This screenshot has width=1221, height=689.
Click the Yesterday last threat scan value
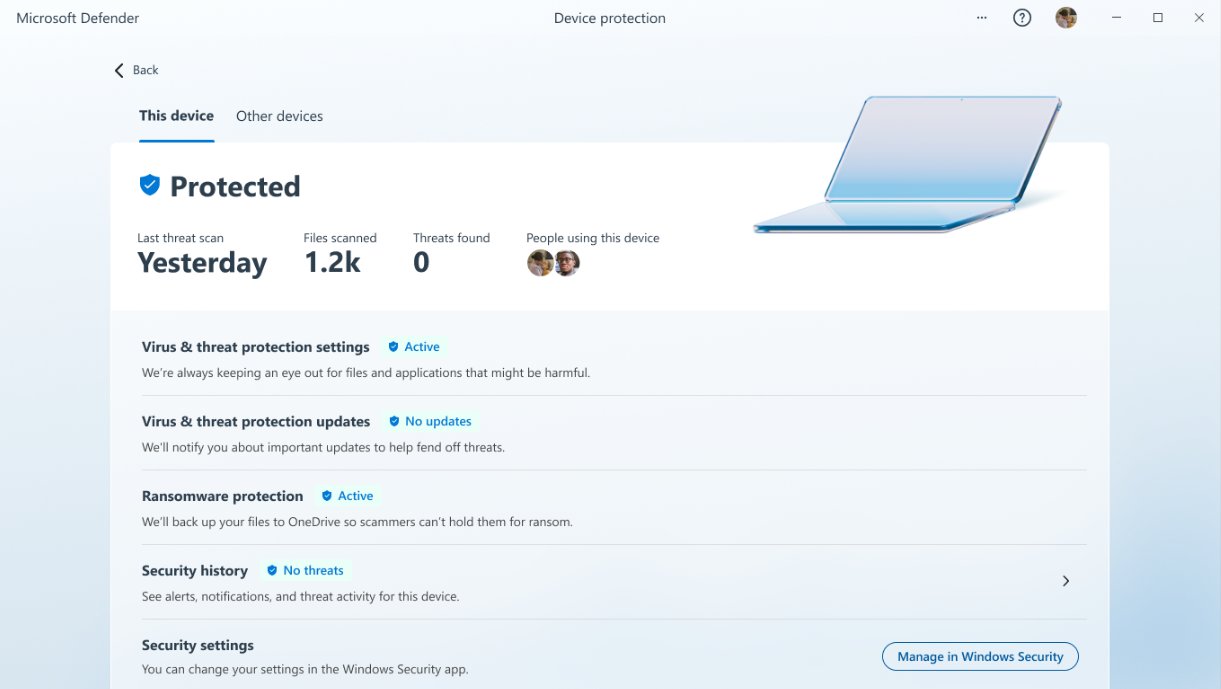click(x=202, y=263)
